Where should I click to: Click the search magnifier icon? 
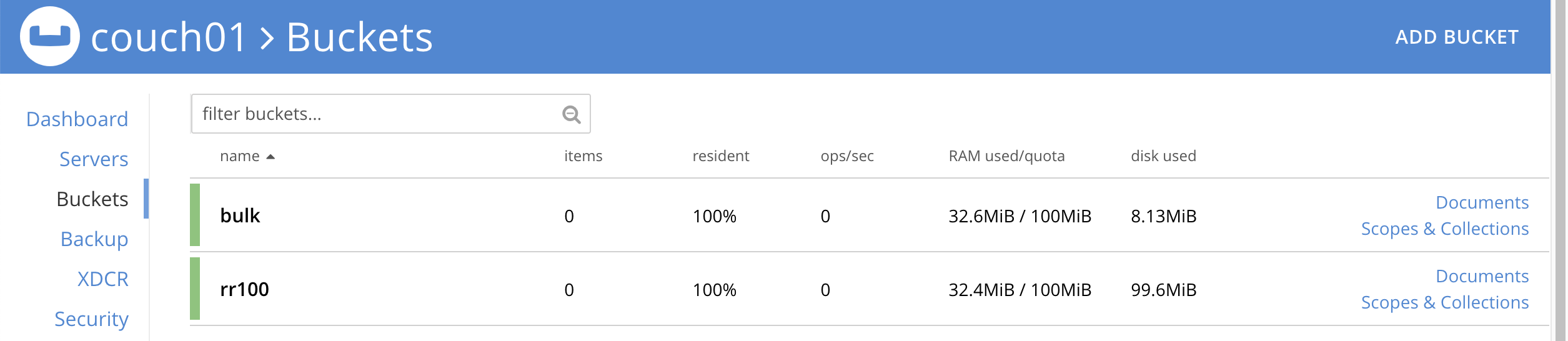click(x=571, y=114)
